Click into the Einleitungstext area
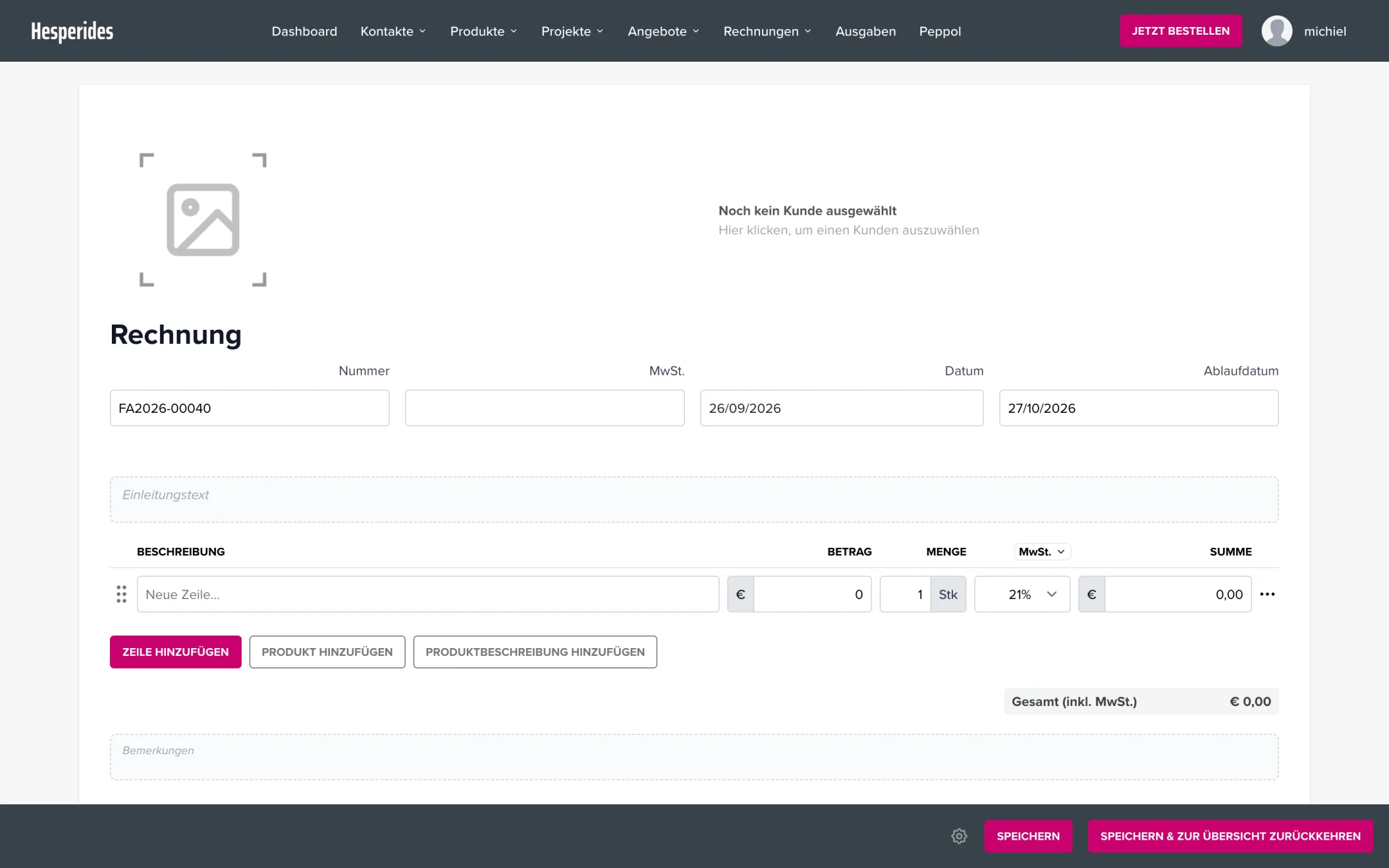 click(694, 500)
